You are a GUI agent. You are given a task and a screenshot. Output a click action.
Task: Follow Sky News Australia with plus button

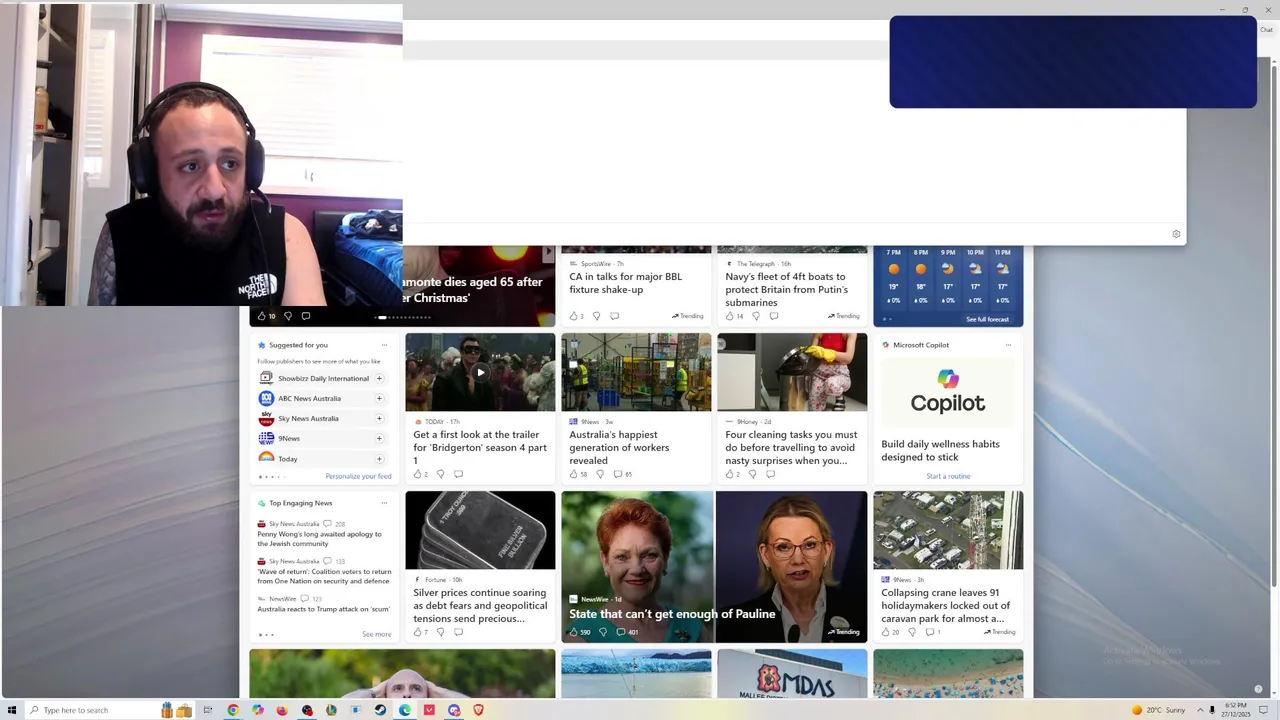click(379, 419)
